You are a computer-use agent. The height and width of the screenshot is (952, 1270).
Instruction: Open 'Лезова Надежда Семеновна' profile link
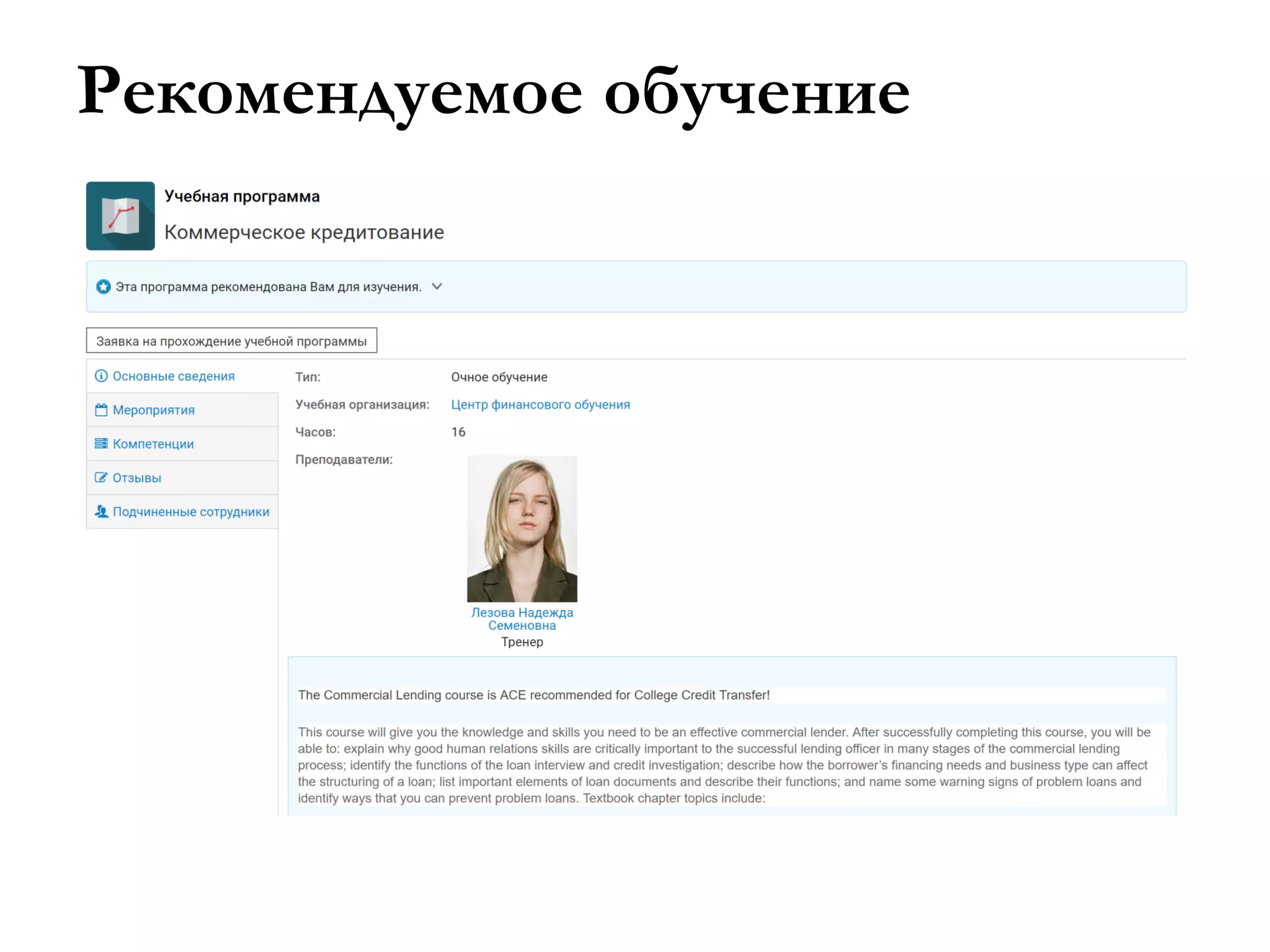point(522,619)
